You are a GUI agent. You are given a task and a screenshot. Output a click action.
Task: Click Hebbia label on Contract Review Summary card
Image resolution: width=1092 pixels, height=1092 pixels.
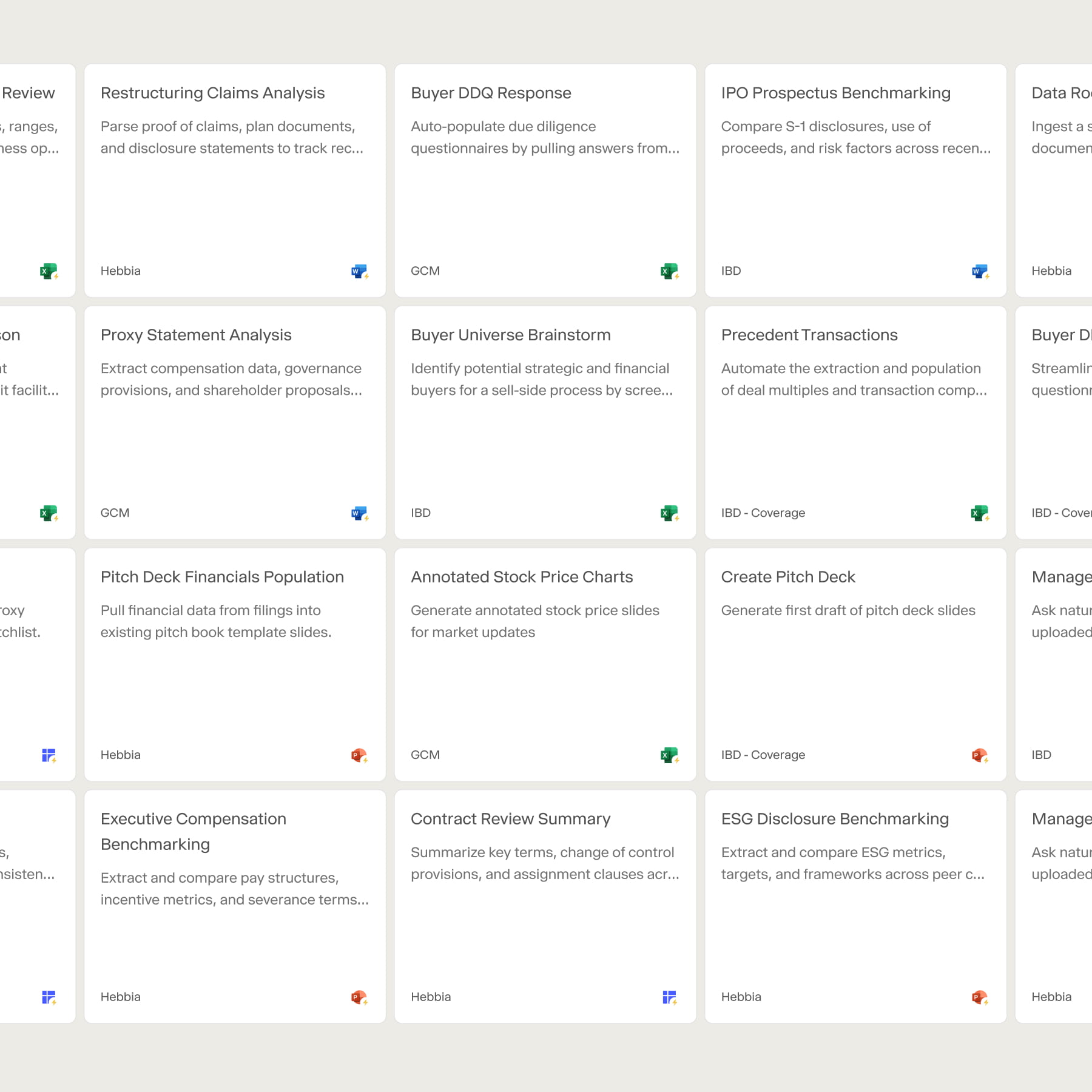[x=431, y=997]
